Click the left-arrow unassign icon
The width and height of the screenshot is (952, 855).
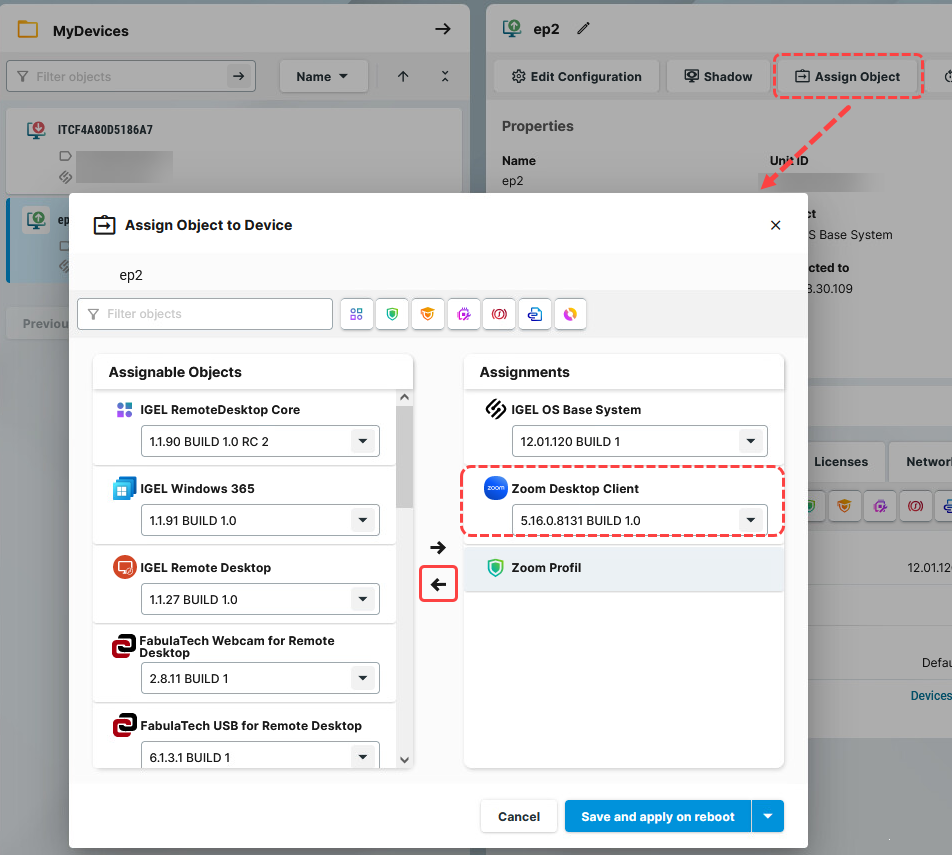point(438,584)
